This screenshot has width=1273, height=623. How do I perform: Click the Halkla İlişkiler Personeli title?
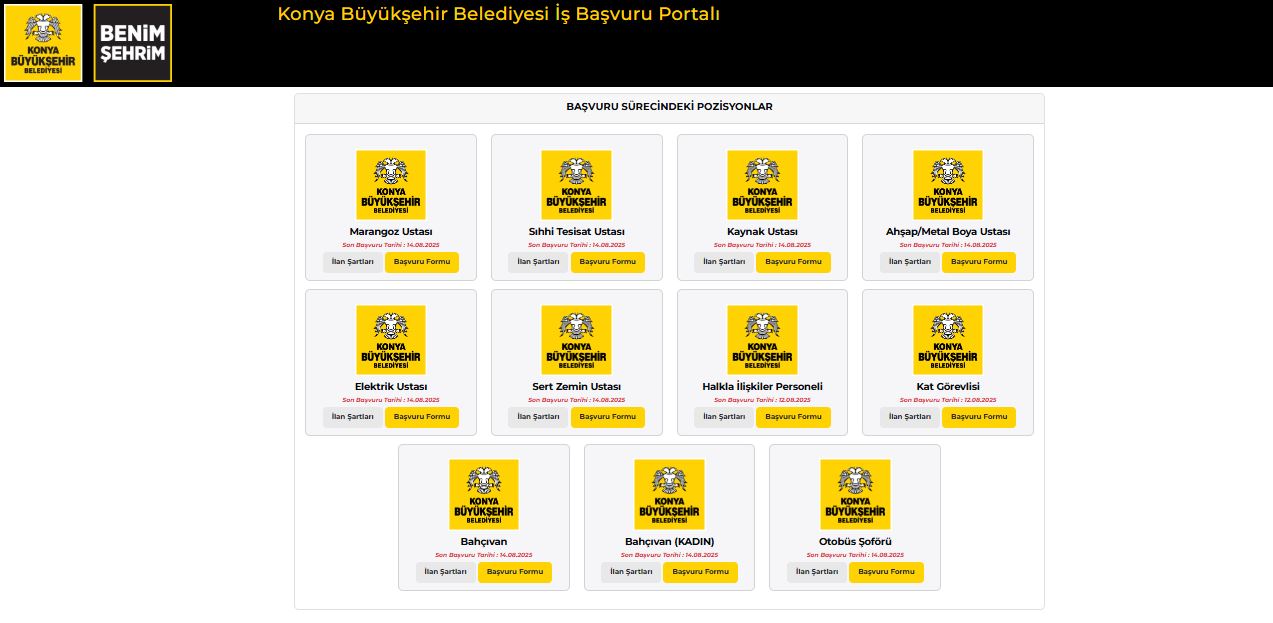(x=762, y=387)
